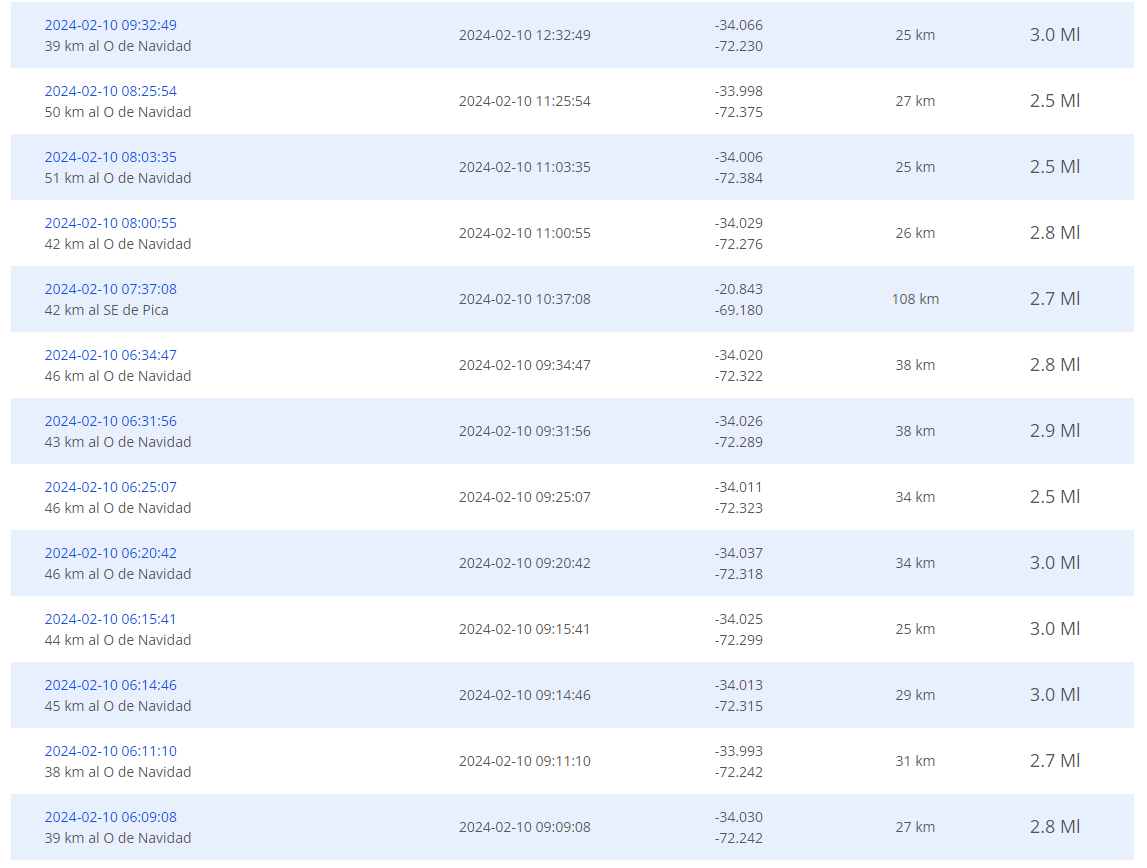Click the 2024-02-10 08:03:35 event link
The image size is (1147, 868).
click(x=110, y=157)
